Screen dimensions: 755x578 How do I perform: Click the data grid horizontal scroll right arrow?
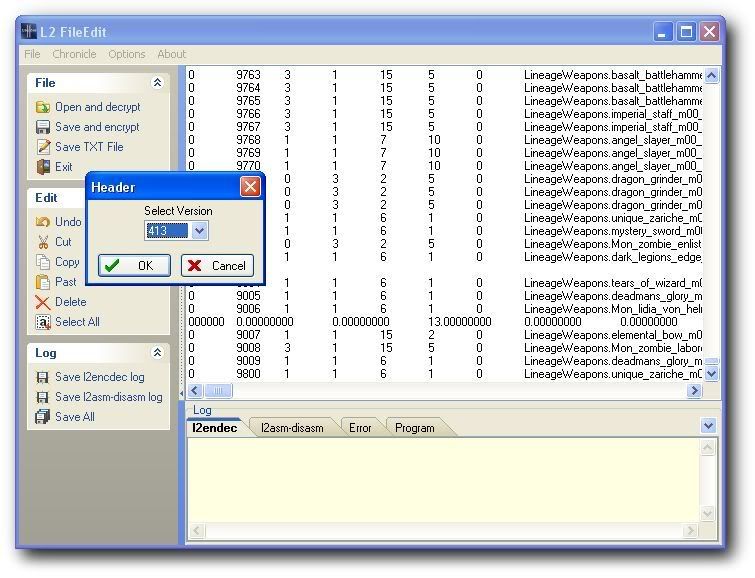pyautogui.click(x=694, y=391)
